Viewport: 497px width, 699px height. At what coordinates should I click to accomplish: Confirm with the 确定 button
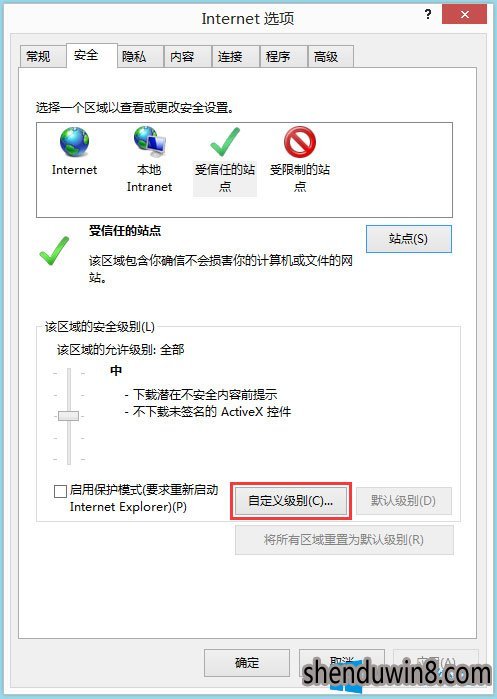[x=247, y=663]
